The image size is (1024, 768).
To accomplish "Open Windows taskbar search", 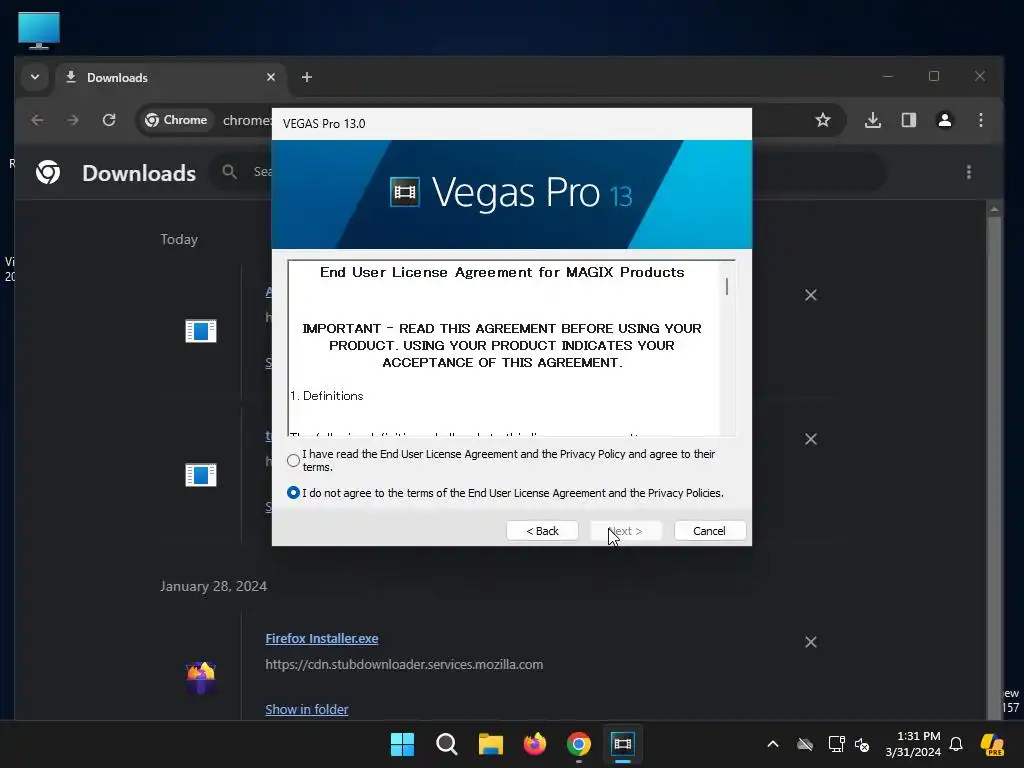I will [447, 744].
